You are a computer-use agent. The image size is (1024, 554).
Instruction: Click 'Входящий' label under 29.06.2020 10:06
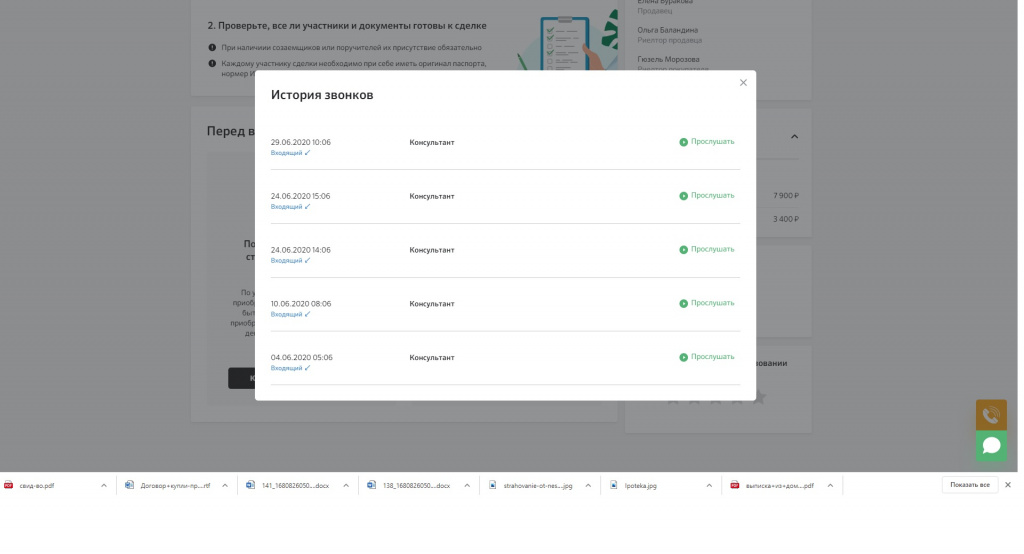pos(287,153)
